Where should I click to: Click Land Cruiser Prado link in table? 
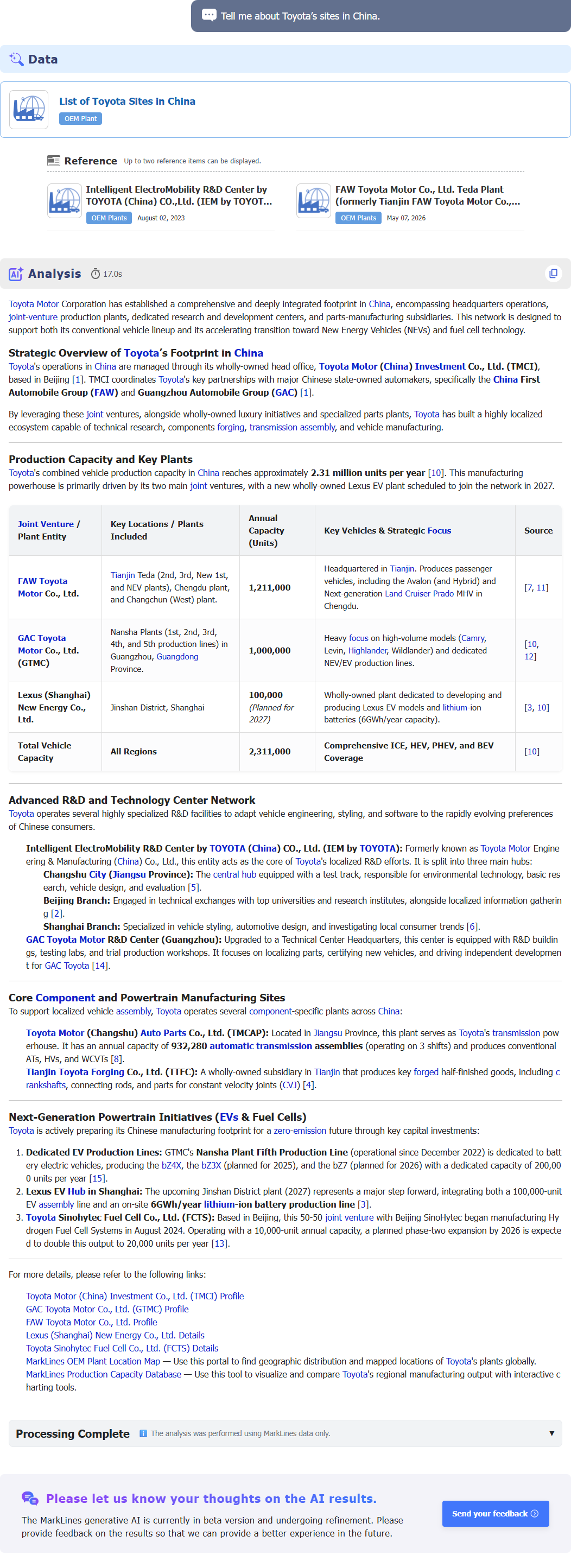[x=420, y=593]
